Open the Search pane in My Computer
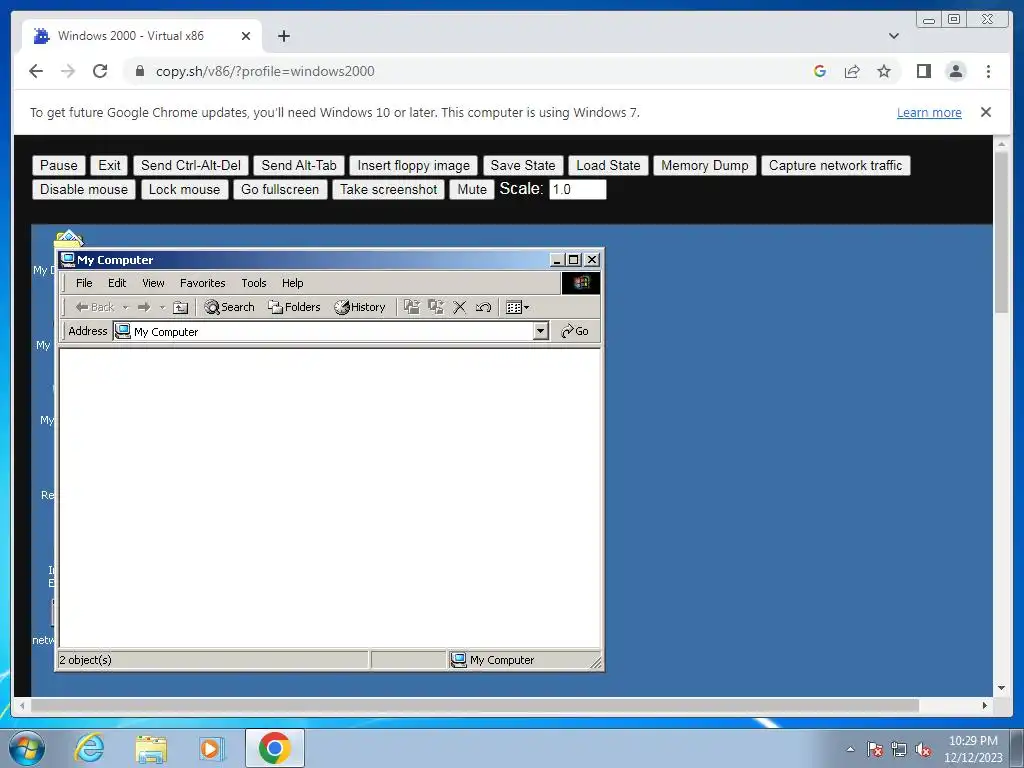The height and width of the screenshot is (768, 1024). click(x=229, y=307)
